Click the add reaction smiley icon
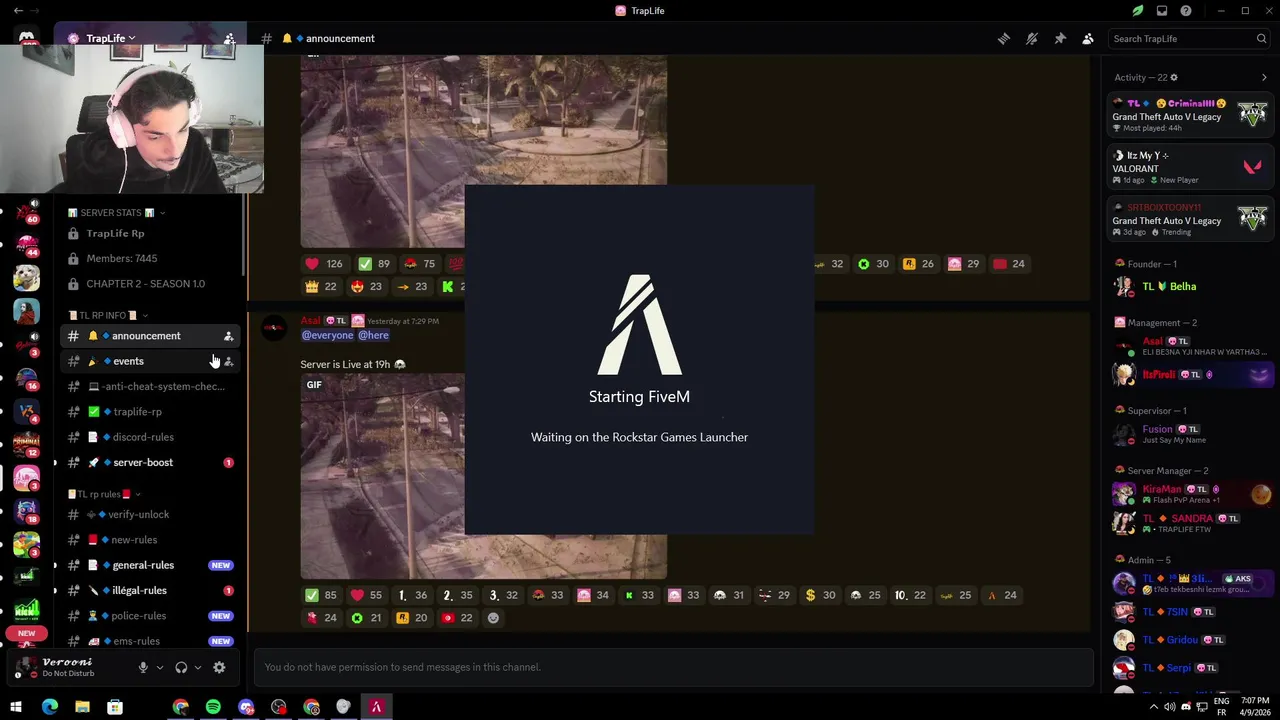1280x720 pixels. [x=493, y=618]
